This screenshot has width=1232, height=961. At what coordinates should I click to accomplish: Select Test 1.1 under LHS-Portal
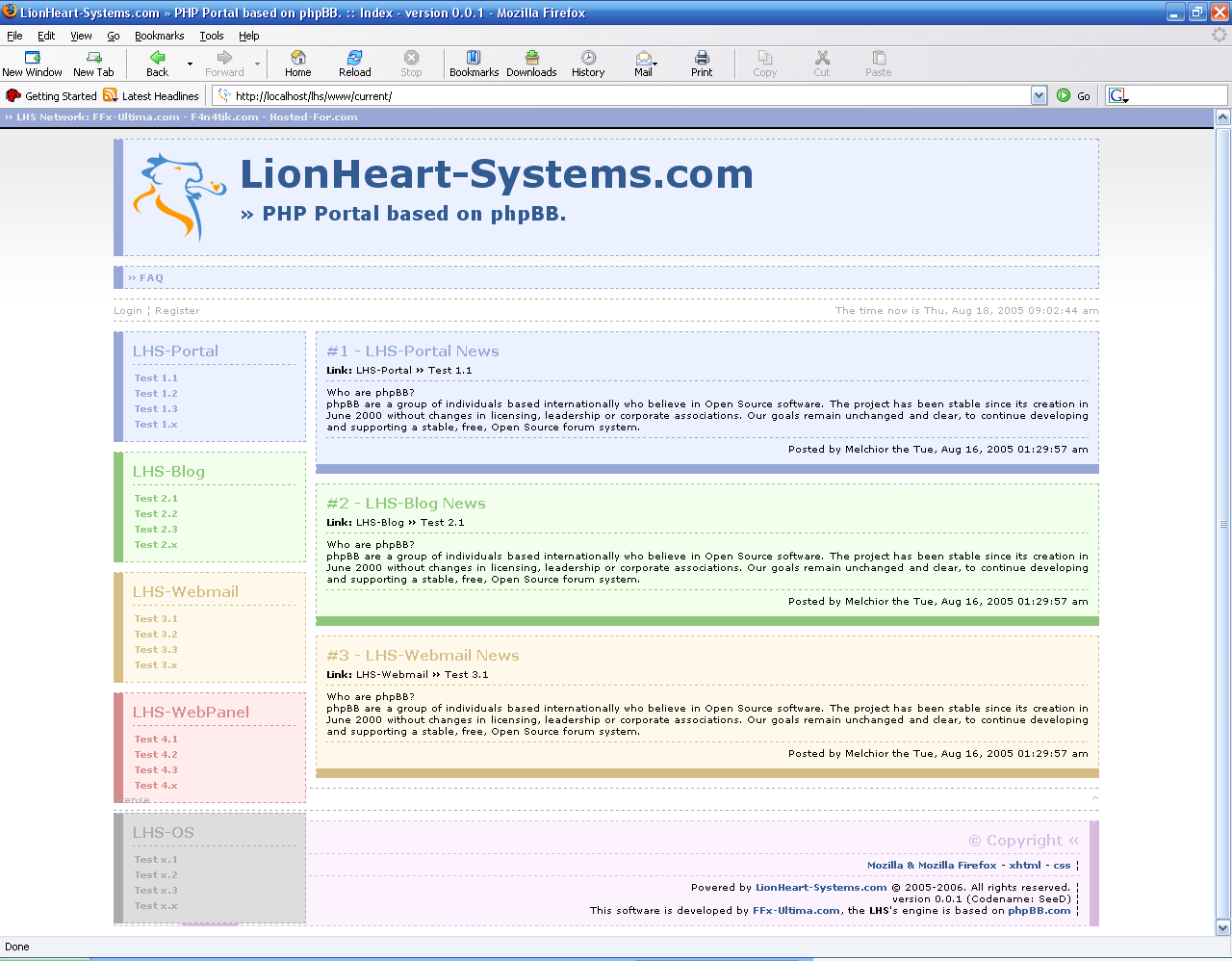pos(156,377)
